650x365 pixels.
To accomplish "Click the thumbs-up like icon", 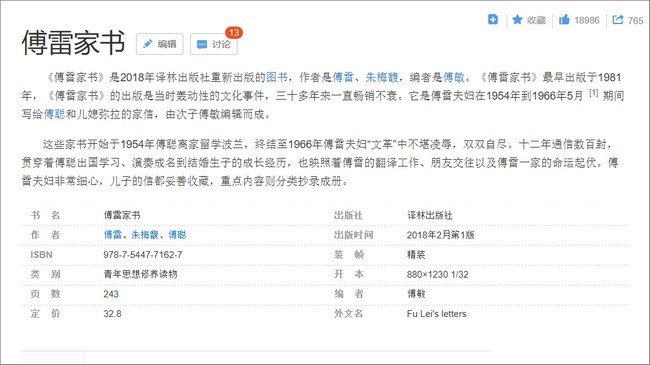I will [x=564, y=19].
